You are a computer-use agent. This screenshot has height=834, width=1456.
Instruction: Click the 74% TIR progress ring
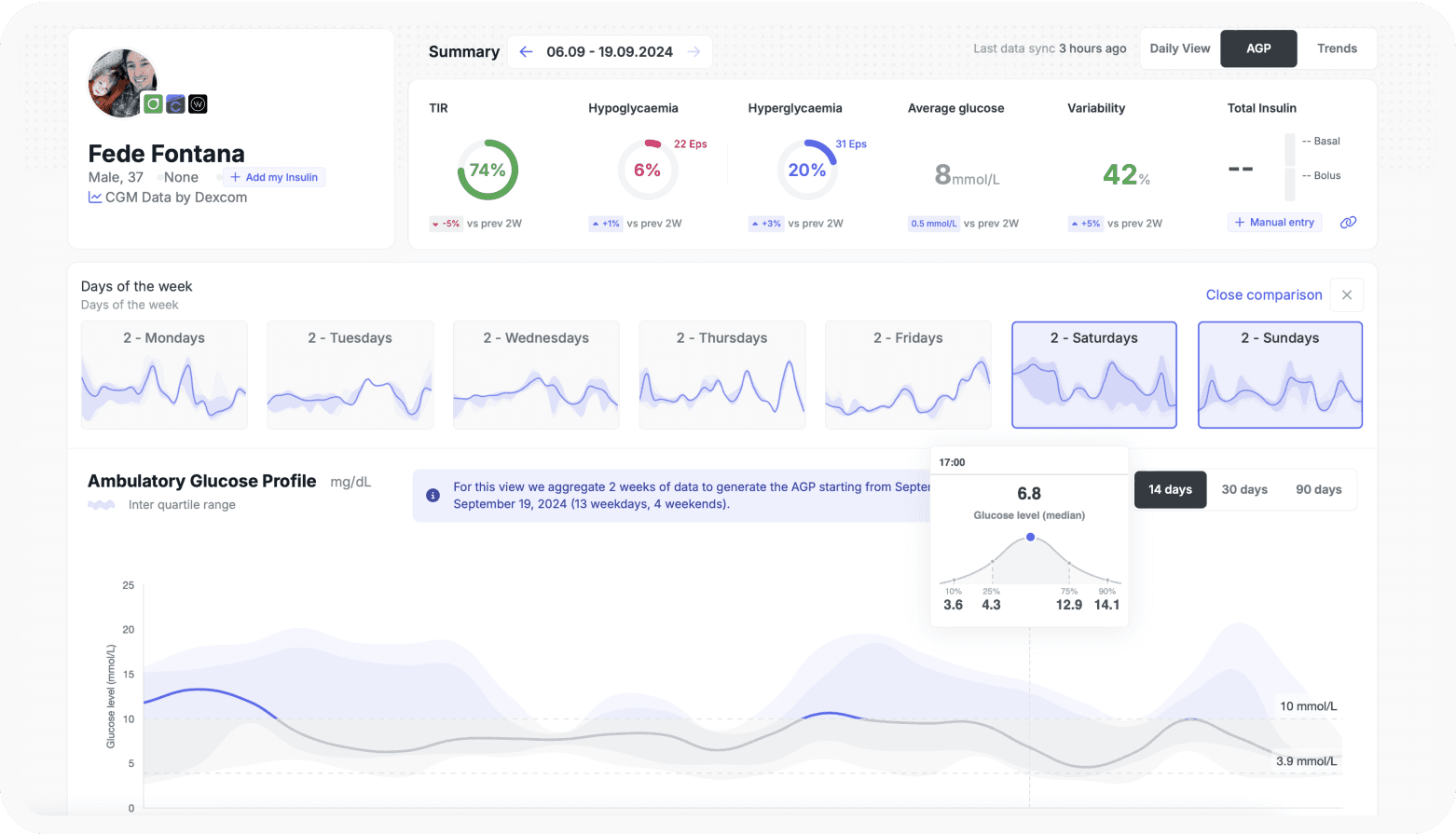[488, 170]
